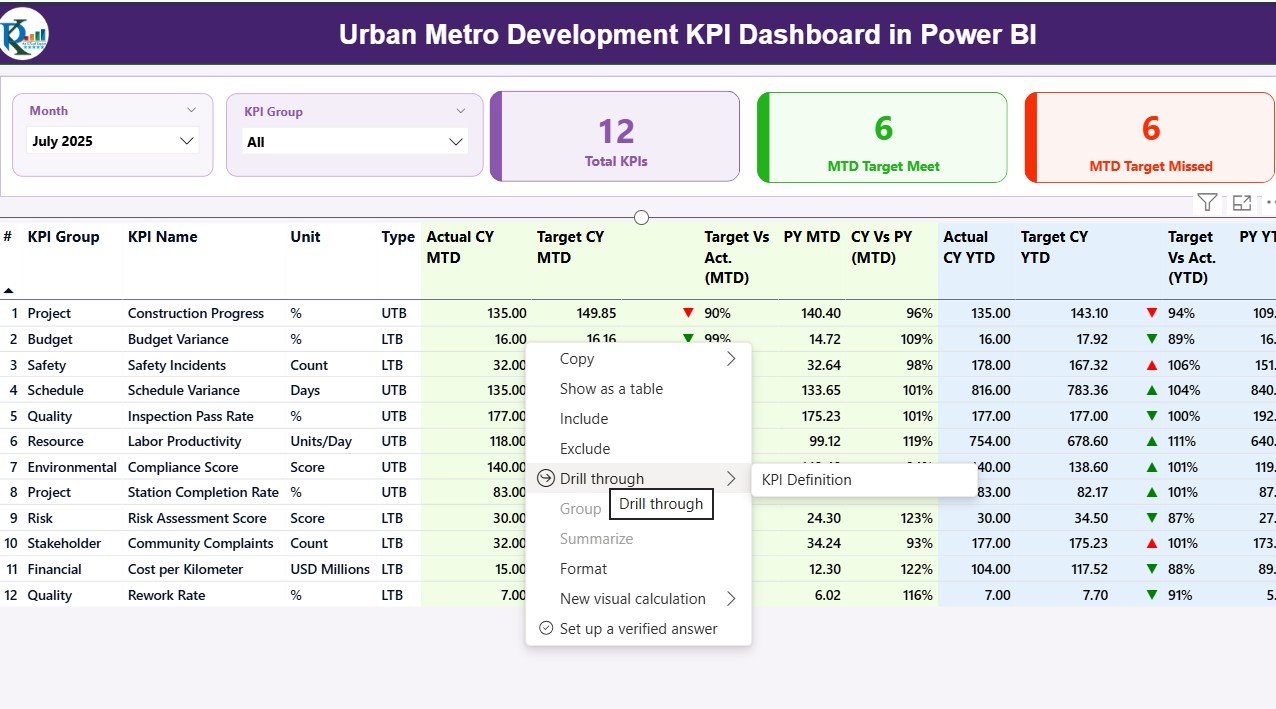This screenshot has height=709, width=1276.
Task: Click the focus mode icon above table
Action: coord(1242,203)
